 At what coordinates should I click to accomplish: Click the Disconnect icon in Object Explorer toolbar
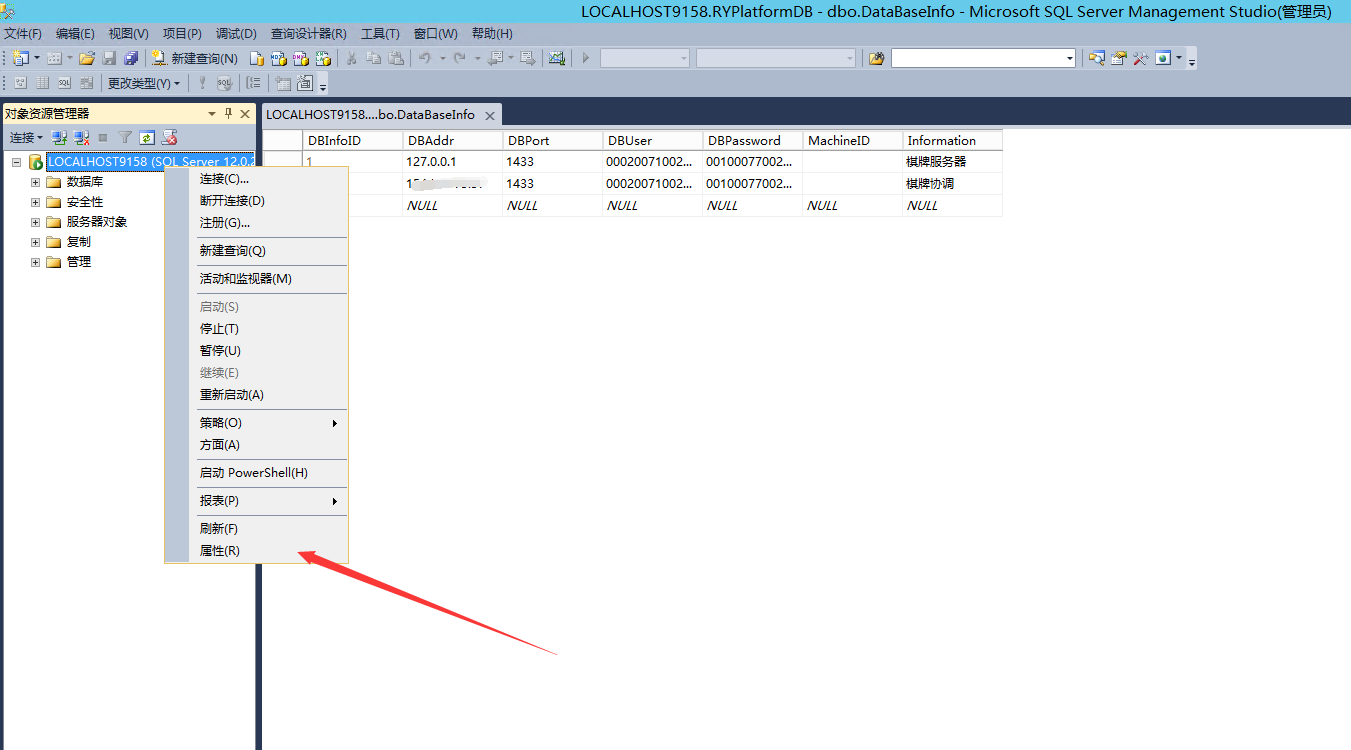coord(82,137)
